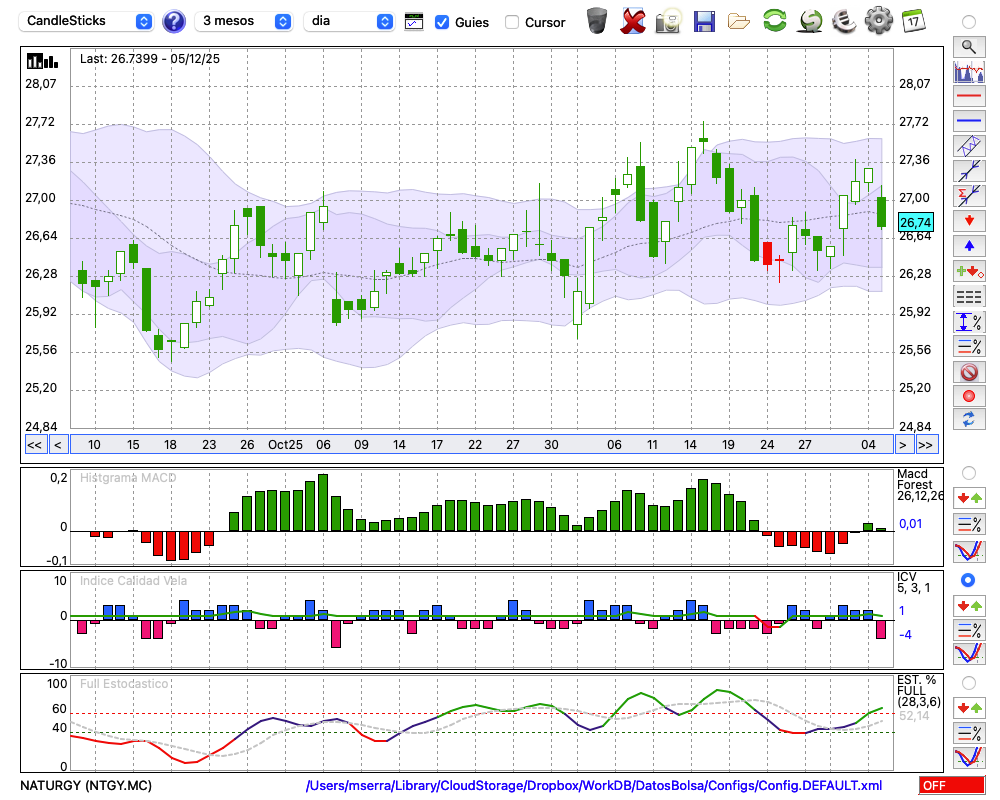1000x800 pixels.
Task: Open the Config.DEFAULT.xml file path link
Action: tap(594, 786)
